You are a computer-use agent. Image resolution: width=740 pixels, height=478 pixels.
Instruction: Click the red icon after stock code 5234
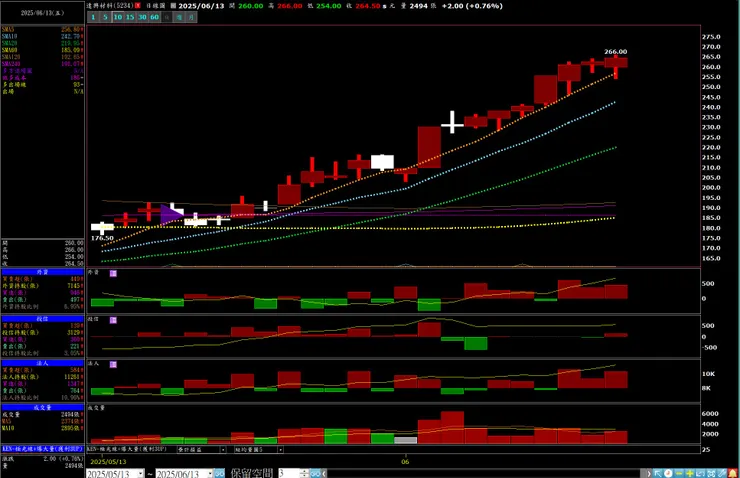138,6
